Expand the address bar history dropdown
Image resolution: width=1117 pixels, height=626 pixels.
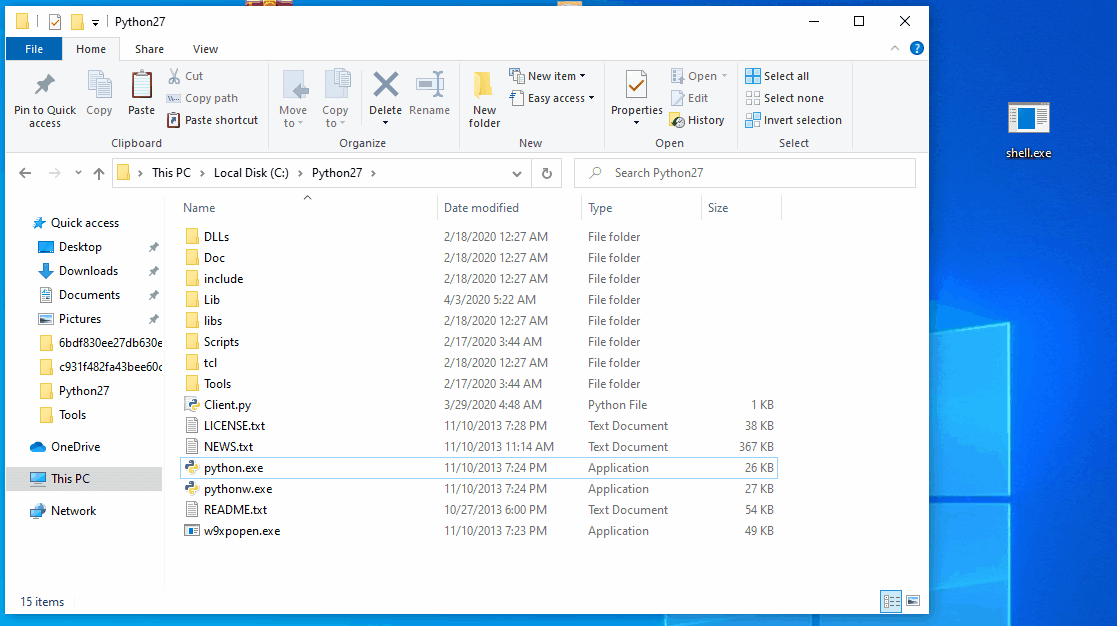tap(516, 173)
